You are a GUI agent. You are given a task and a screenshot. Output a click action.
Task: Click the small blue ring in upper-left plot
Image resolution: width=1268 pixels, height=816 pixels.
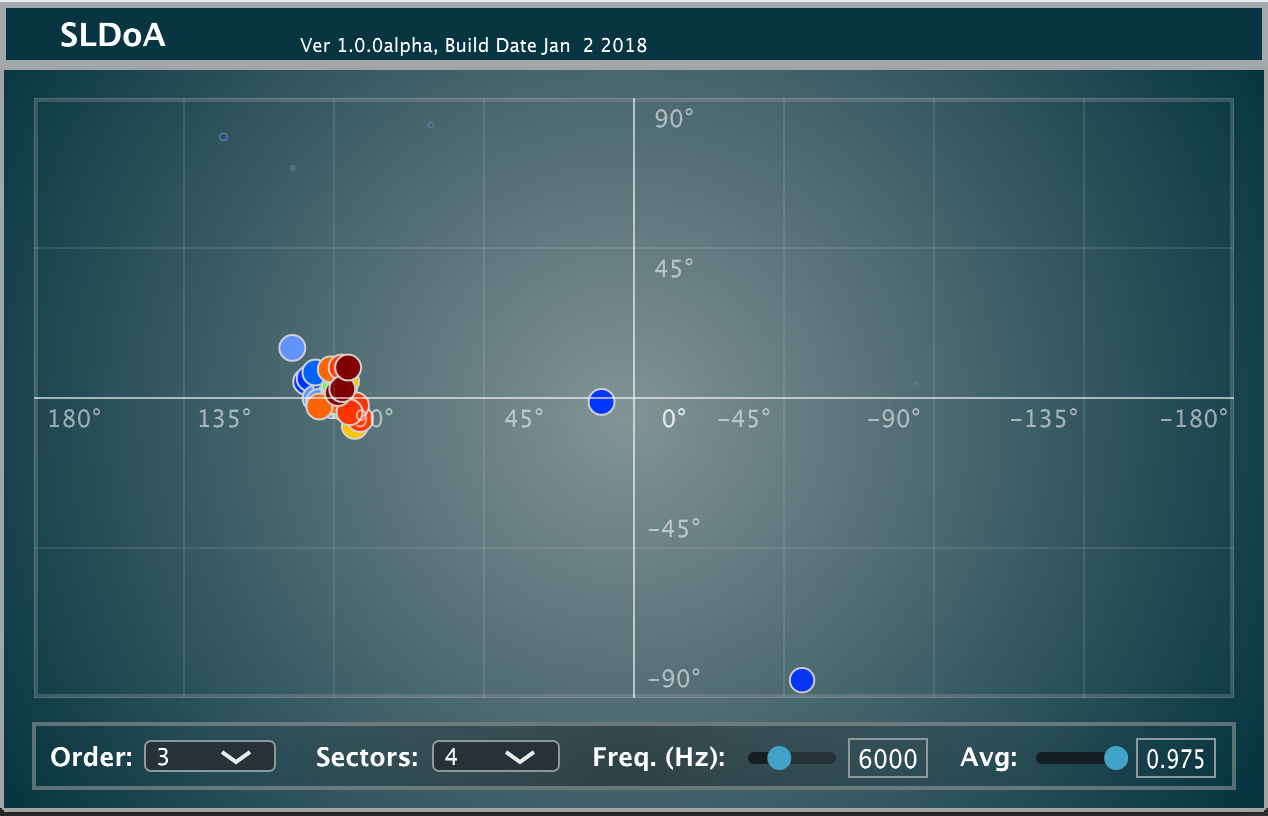point(223,137)
